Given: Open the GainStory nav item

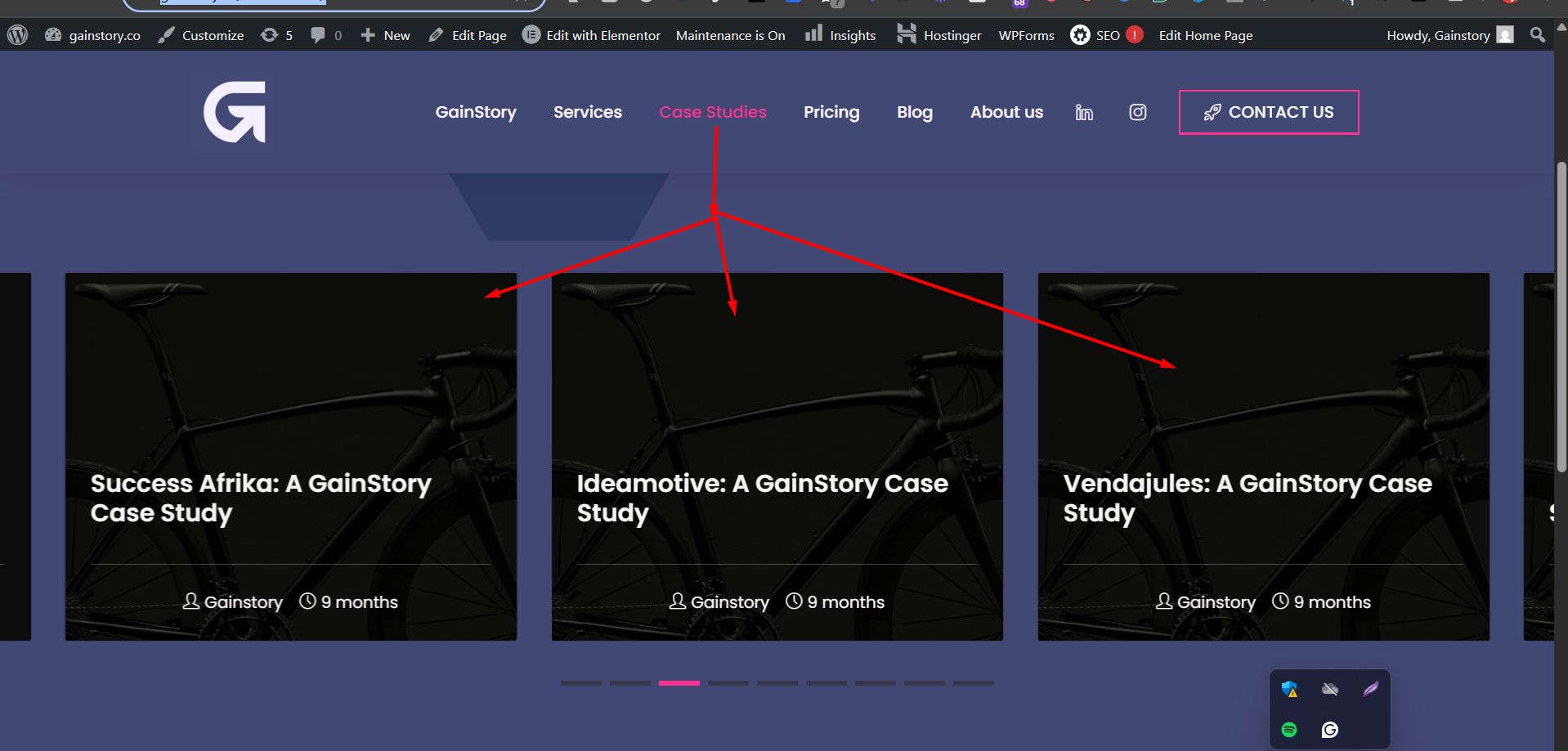Looking at the screenshot, I should [x=476, y=112].
